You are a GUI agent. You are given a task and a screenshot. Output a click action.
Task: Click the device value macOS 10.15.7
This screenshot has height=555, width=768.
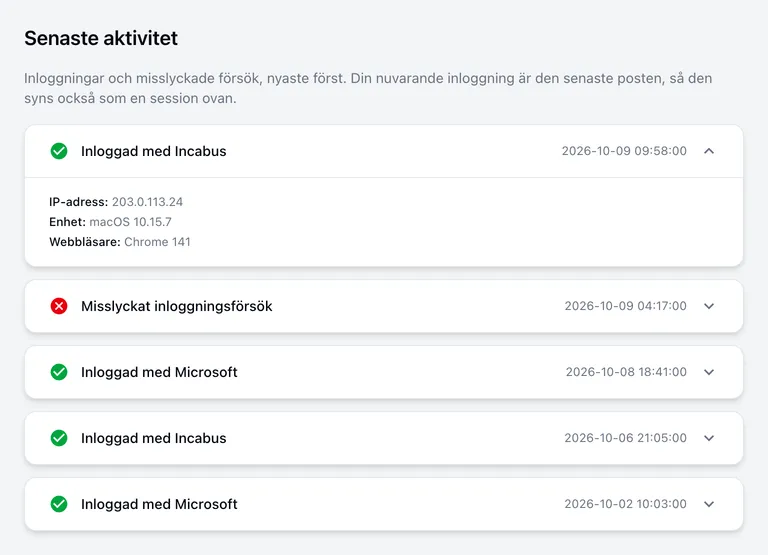(130, 222)
